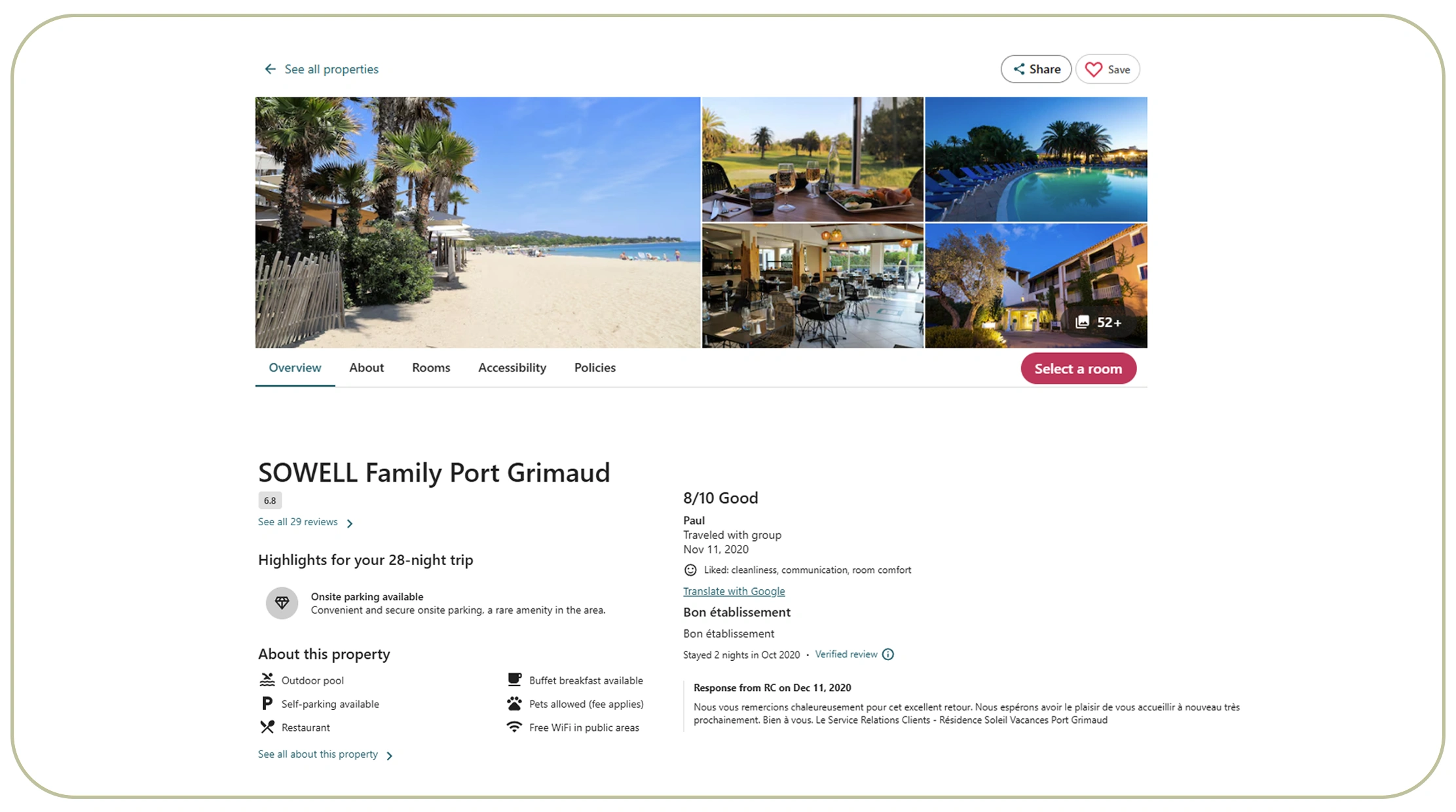Image resolution: width=1456 pixels, height=812 pixels.
Task: Select the Policies tab
Action: 595,368
